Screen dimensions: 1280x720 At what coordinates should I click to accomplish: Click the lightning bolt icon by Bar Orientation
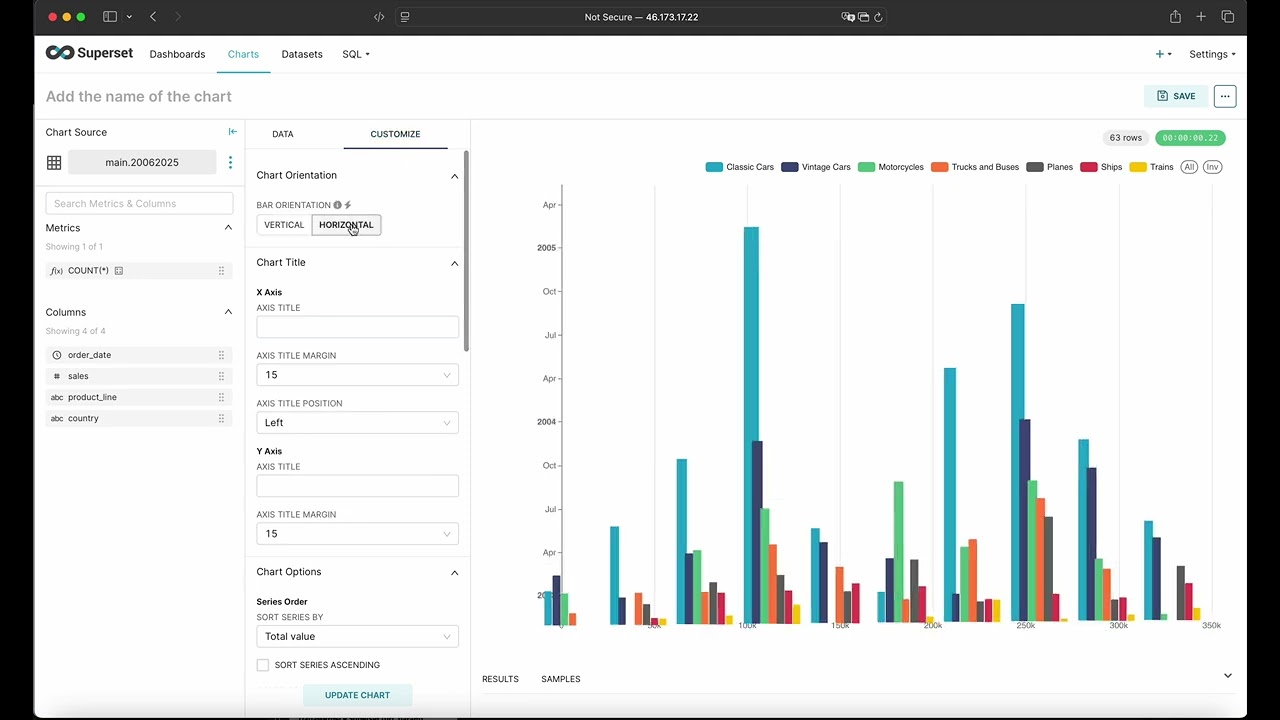[x=348, y=205]
